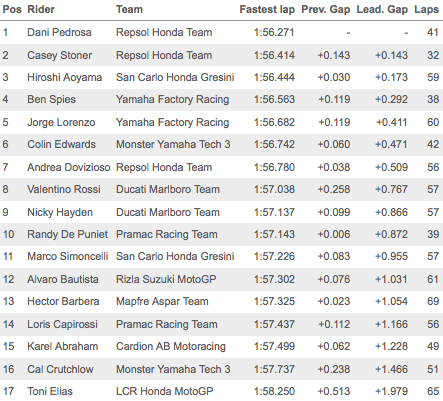Image resolution: width=443 pixels, height=401 pixels.
Task: Click the Team column header
Action: [129, 10]
